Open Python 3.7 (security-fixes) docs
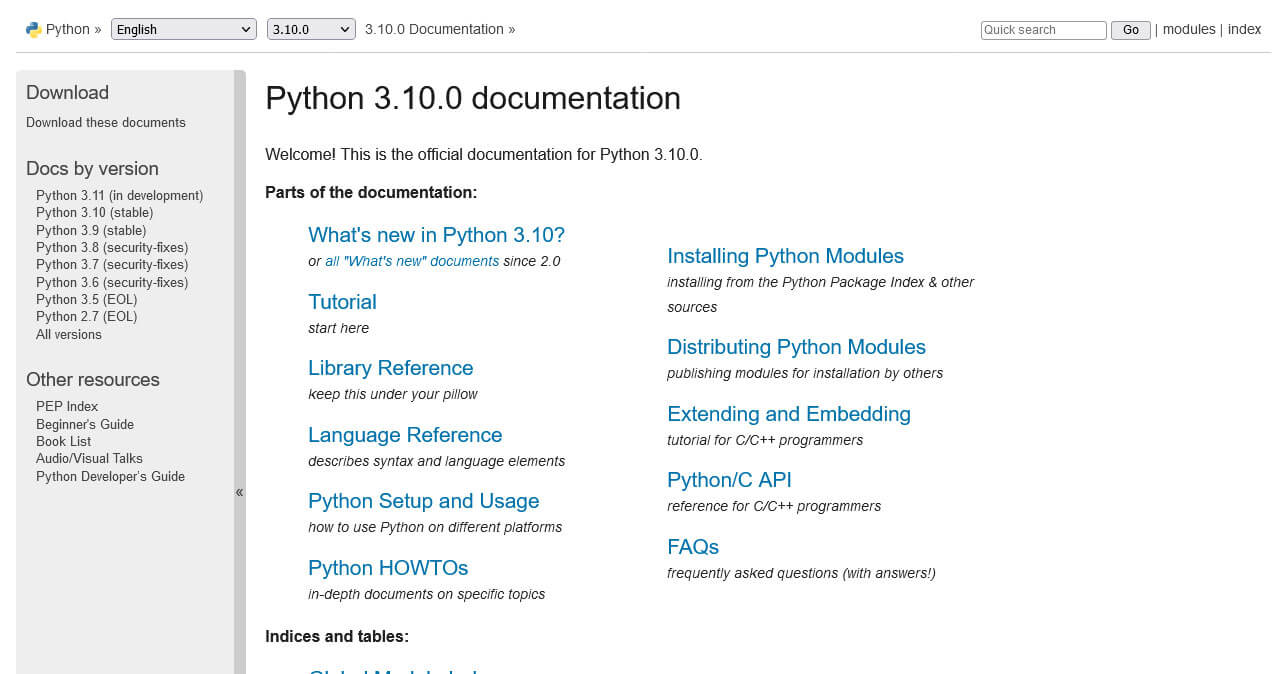 click(112, 264)
